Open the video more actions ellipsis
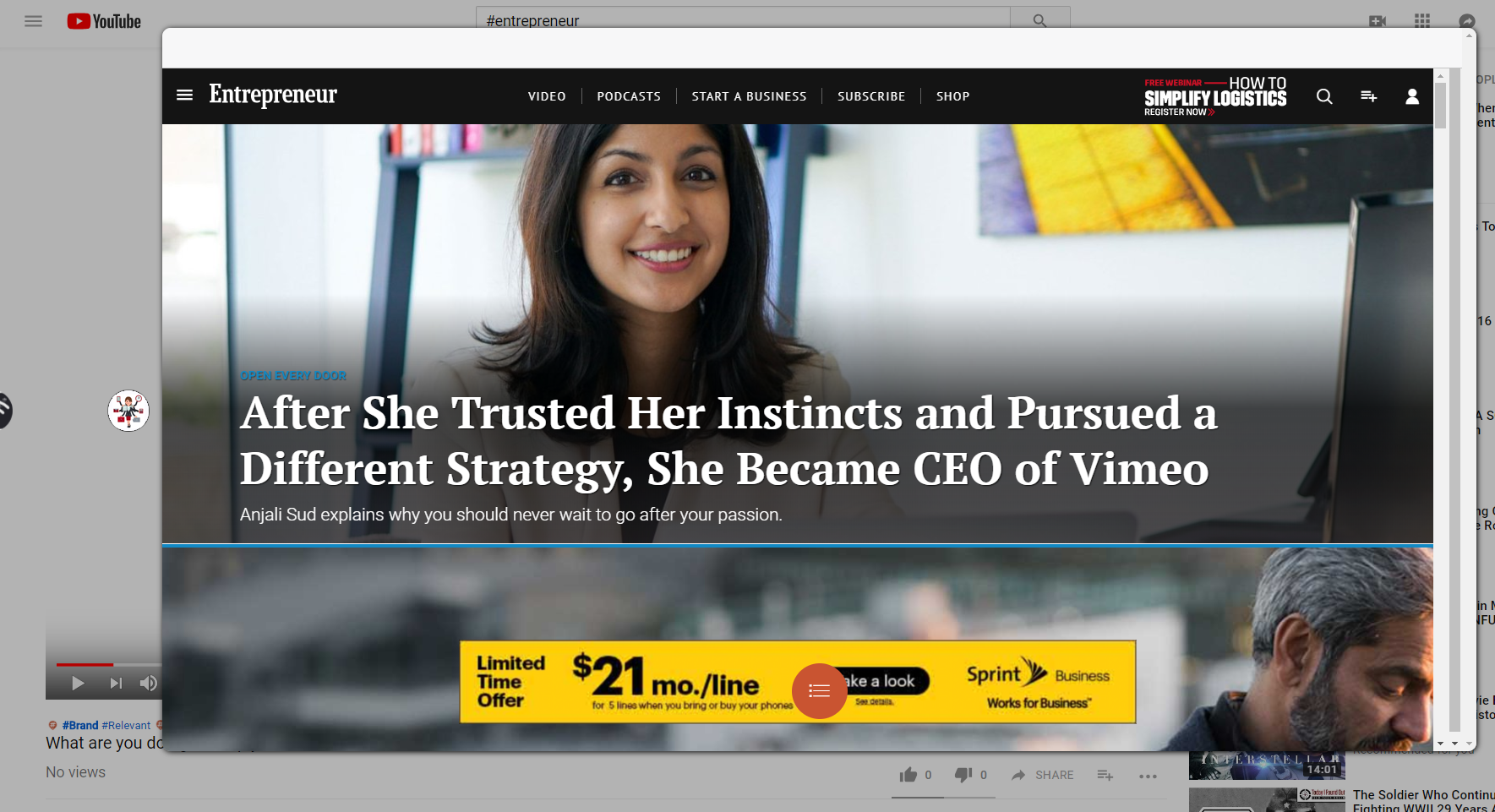Screen dimensions: 1495x812 tap(1148, 776)
